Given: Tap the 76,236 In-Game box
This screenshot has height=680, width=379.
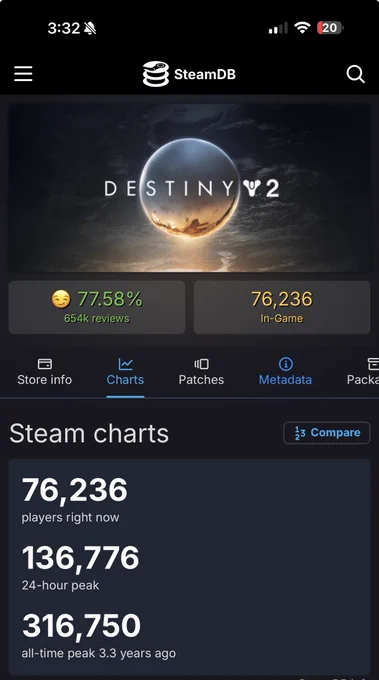Looking at the screenshot, I should (282, 307).
